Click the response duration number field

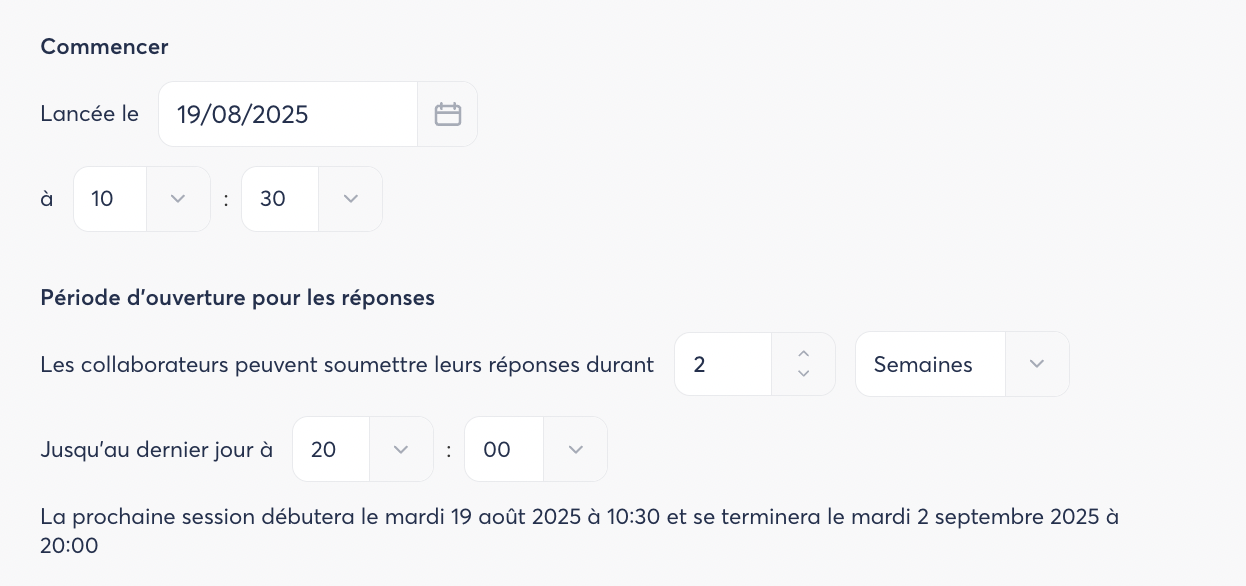722,365
